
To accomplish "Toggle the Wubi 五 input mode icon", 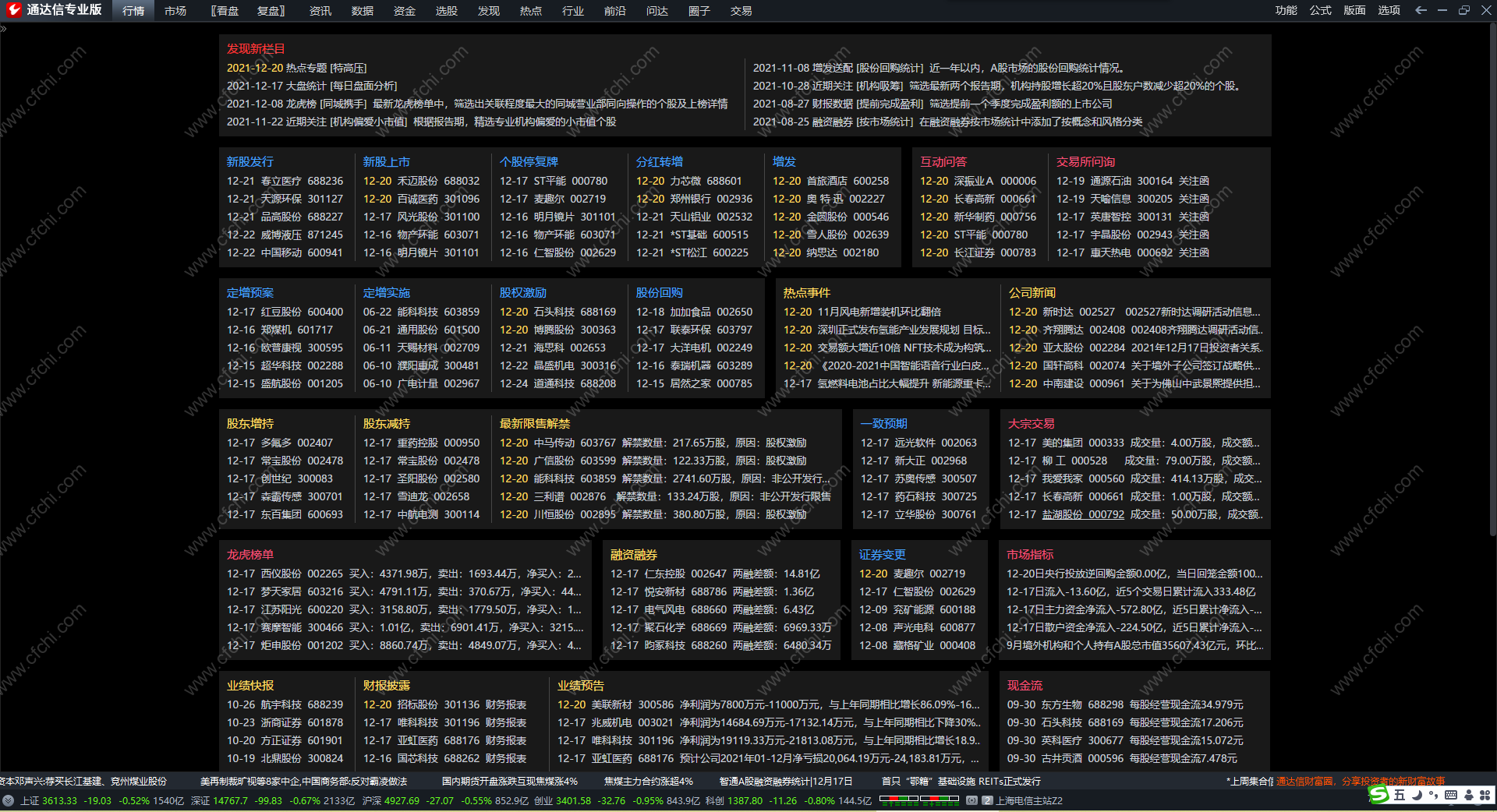I will (1400, 795).
